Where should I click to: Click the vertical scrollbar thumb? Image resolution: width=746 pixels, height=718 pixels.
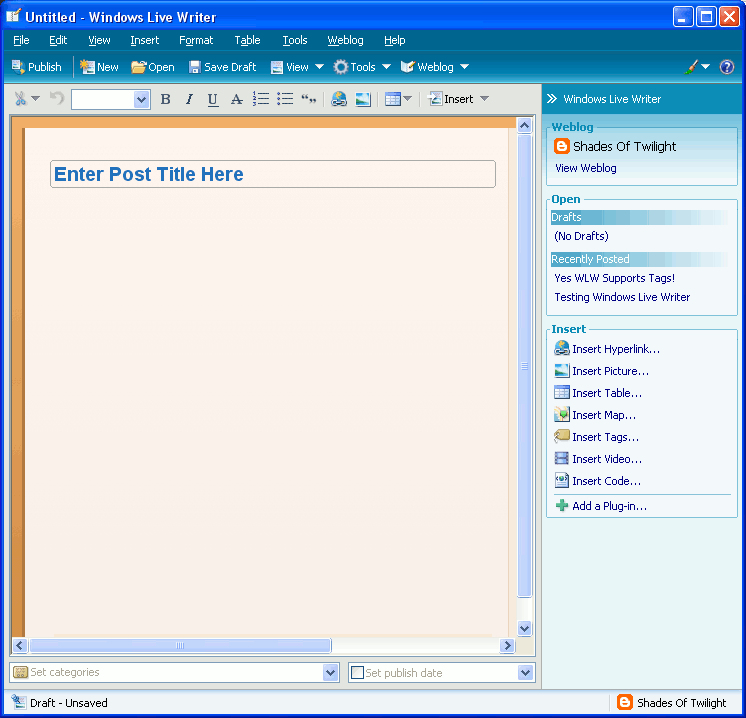(x=524, y=365)
